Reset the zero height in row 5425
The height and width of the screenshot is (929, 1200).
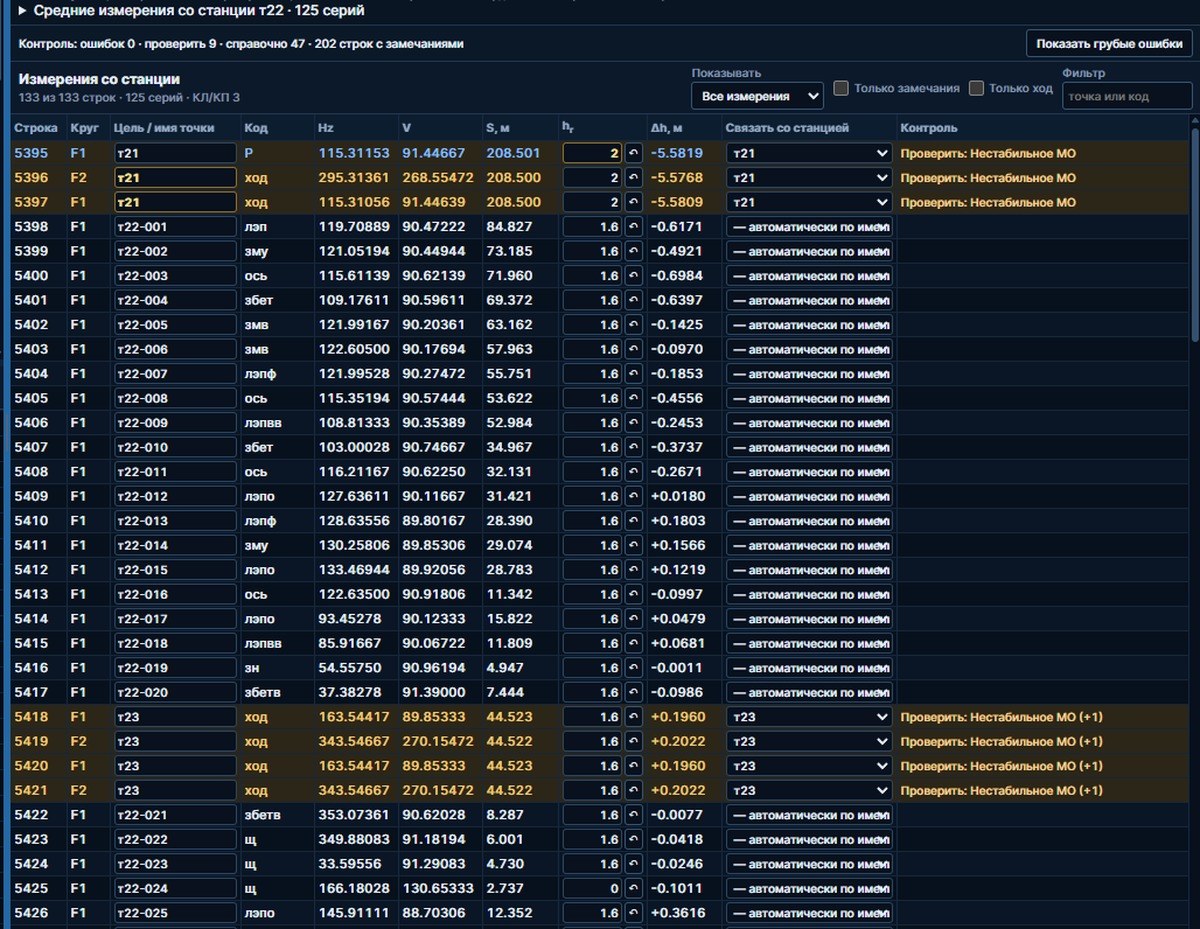[x=633, y=889]
